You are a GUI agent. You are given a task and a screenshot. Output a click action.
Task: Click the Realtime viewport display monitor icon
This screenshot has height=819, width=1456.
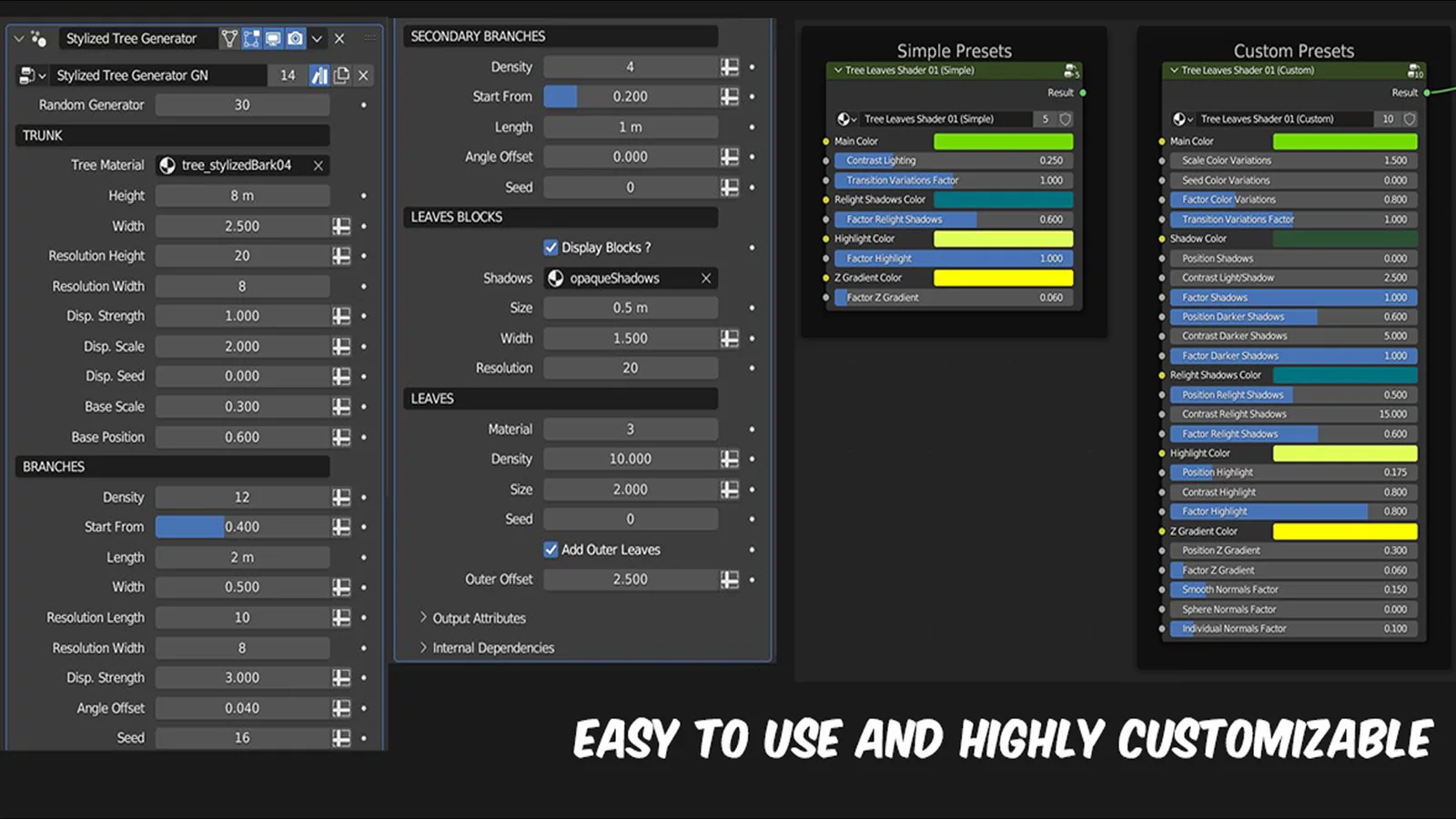pos(275,38)
